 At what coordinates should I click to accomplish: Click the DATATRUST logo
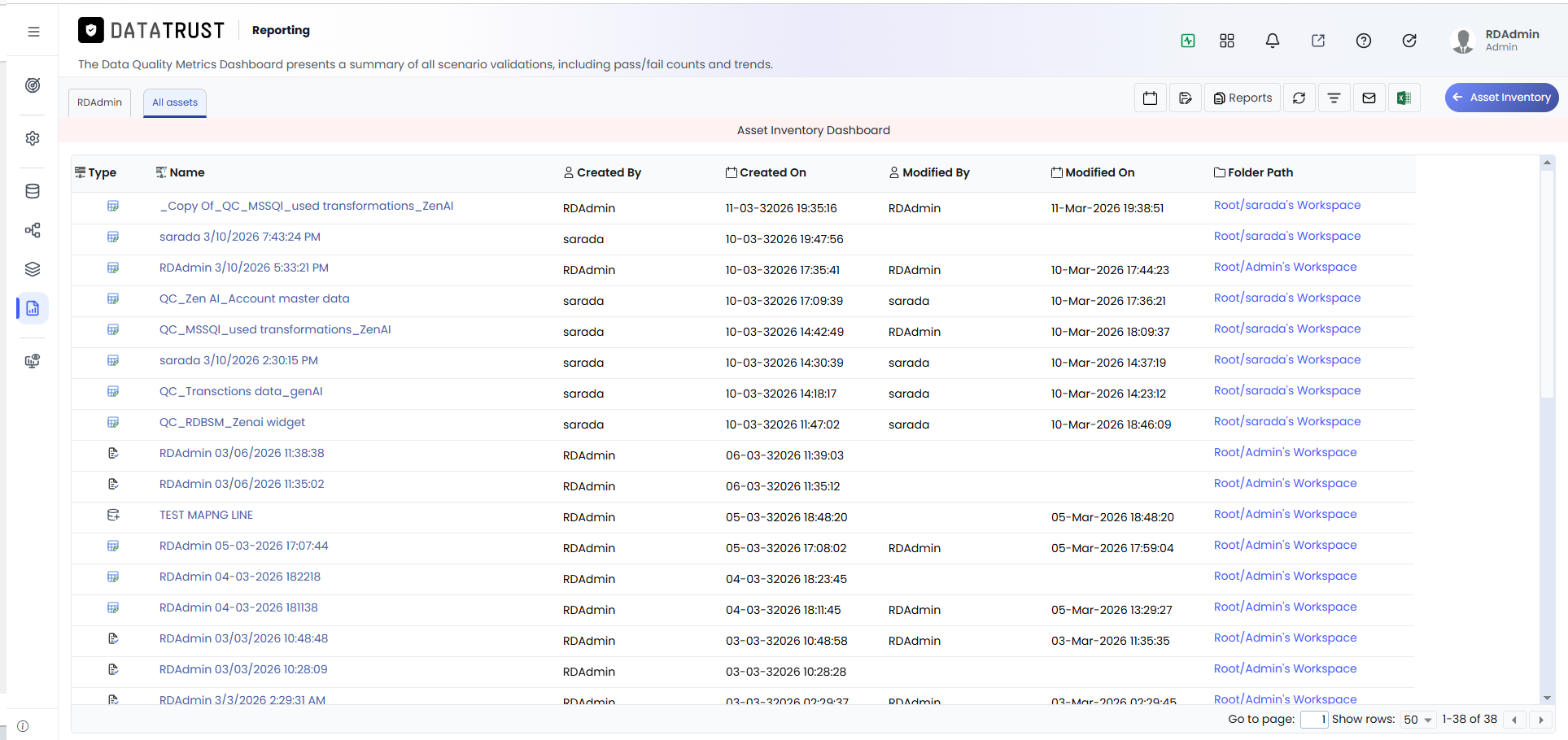(x=151, y=30)
